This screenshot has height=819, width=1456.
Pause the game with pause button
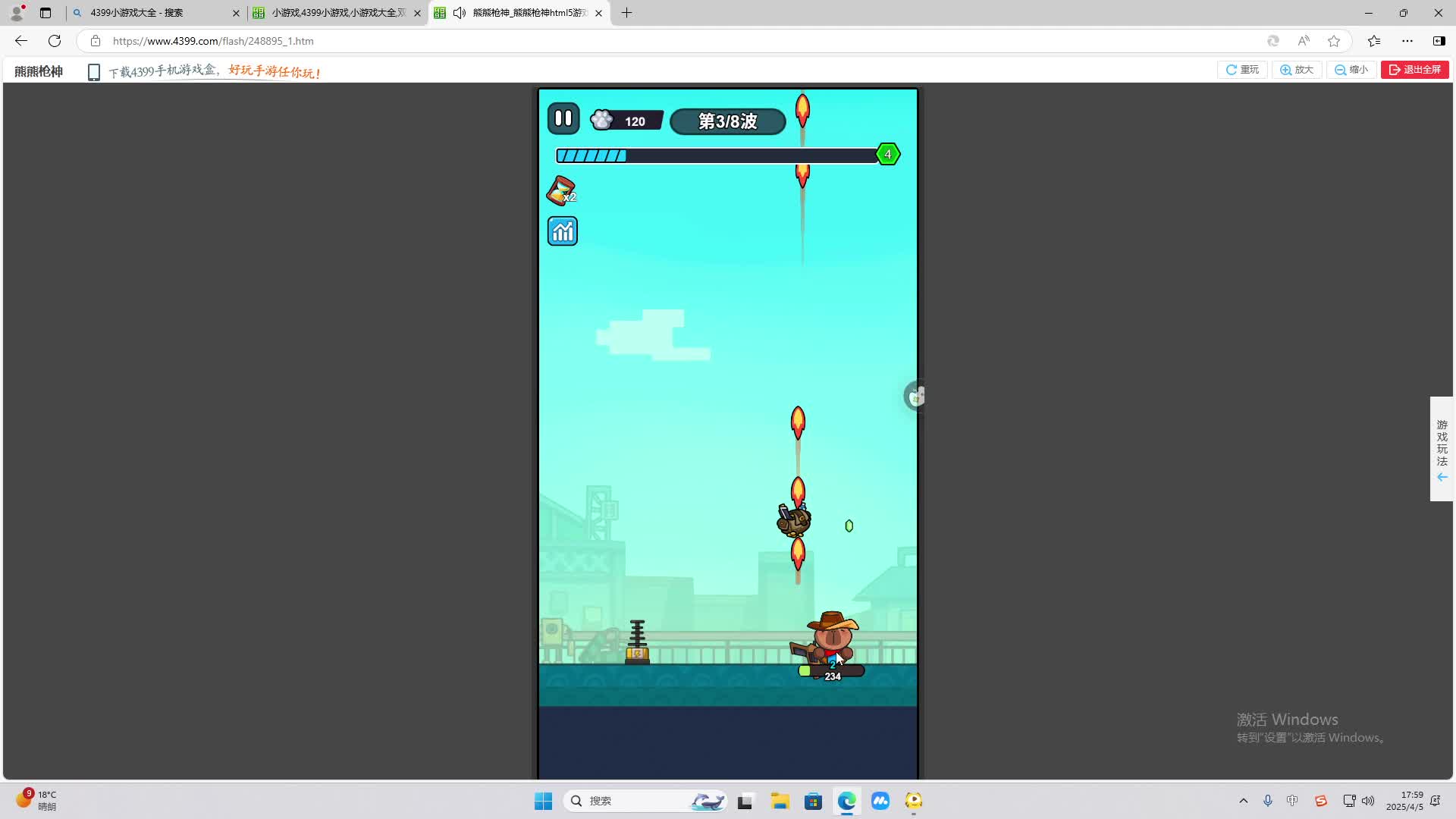563,118
